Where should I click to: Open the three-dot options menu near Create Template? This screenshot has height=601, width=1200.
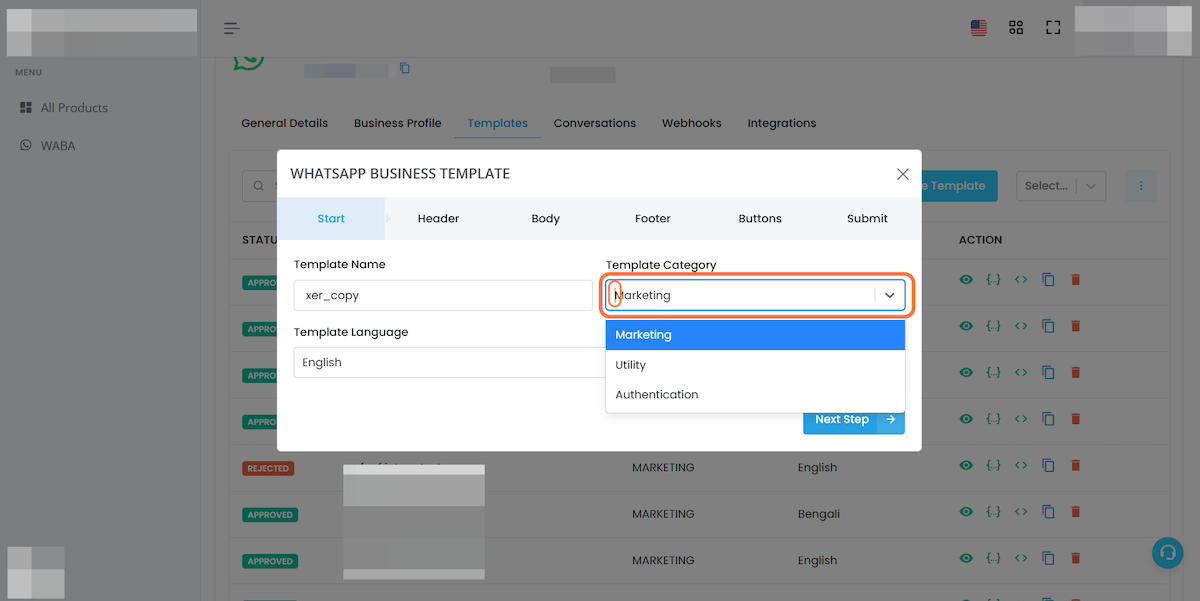(x=1141, y=185)
